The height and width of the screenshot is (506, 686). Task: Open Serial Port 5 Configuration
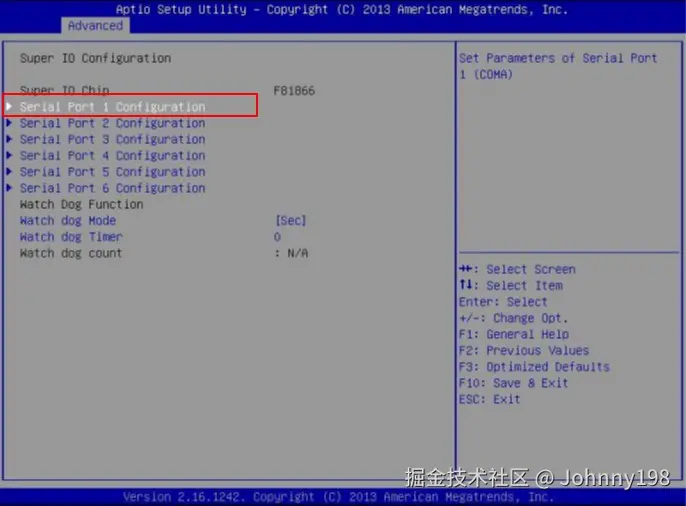(x=112, y=172)
